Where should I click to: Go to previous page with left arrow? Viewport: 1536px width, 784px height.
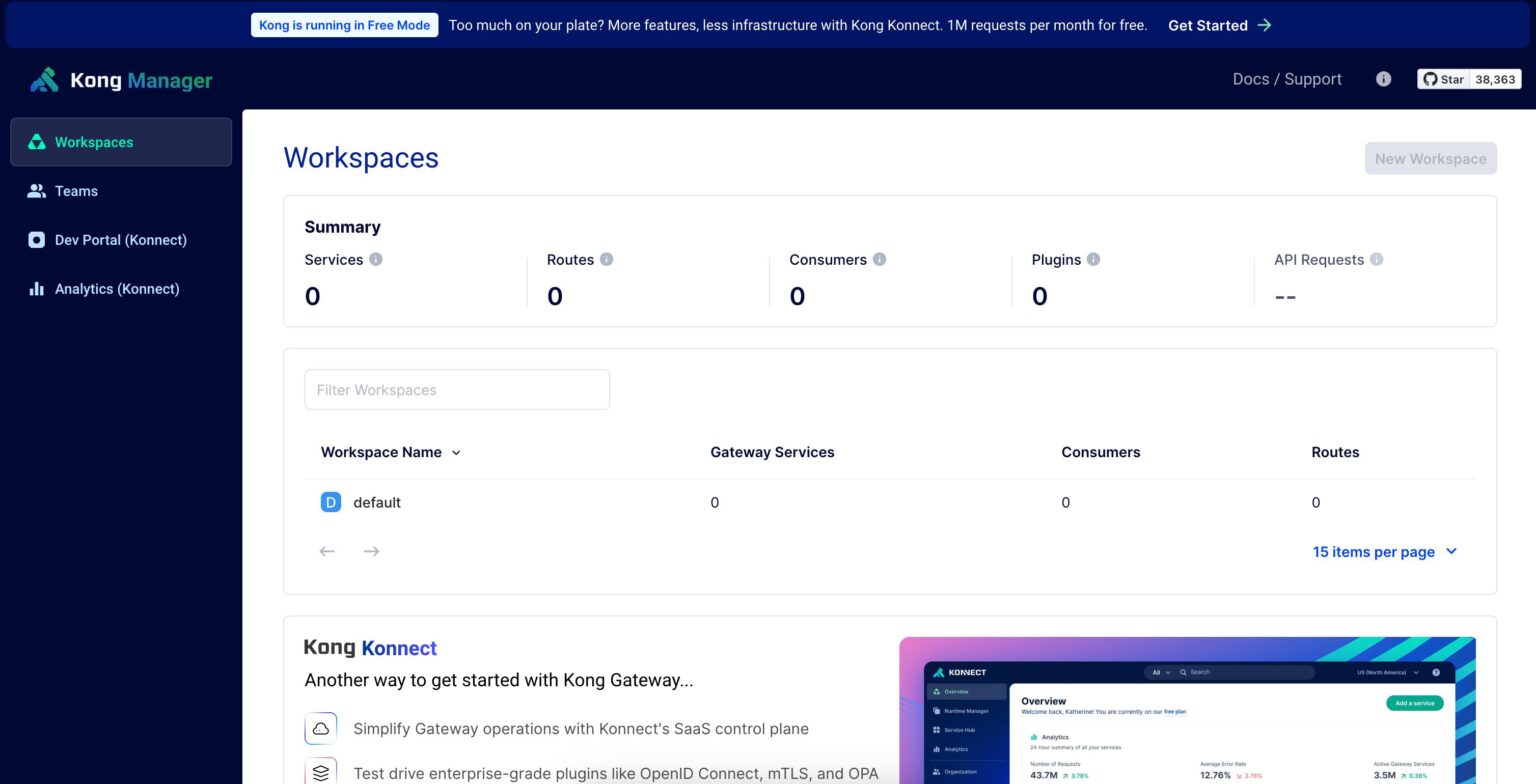[x=327, y=551]
